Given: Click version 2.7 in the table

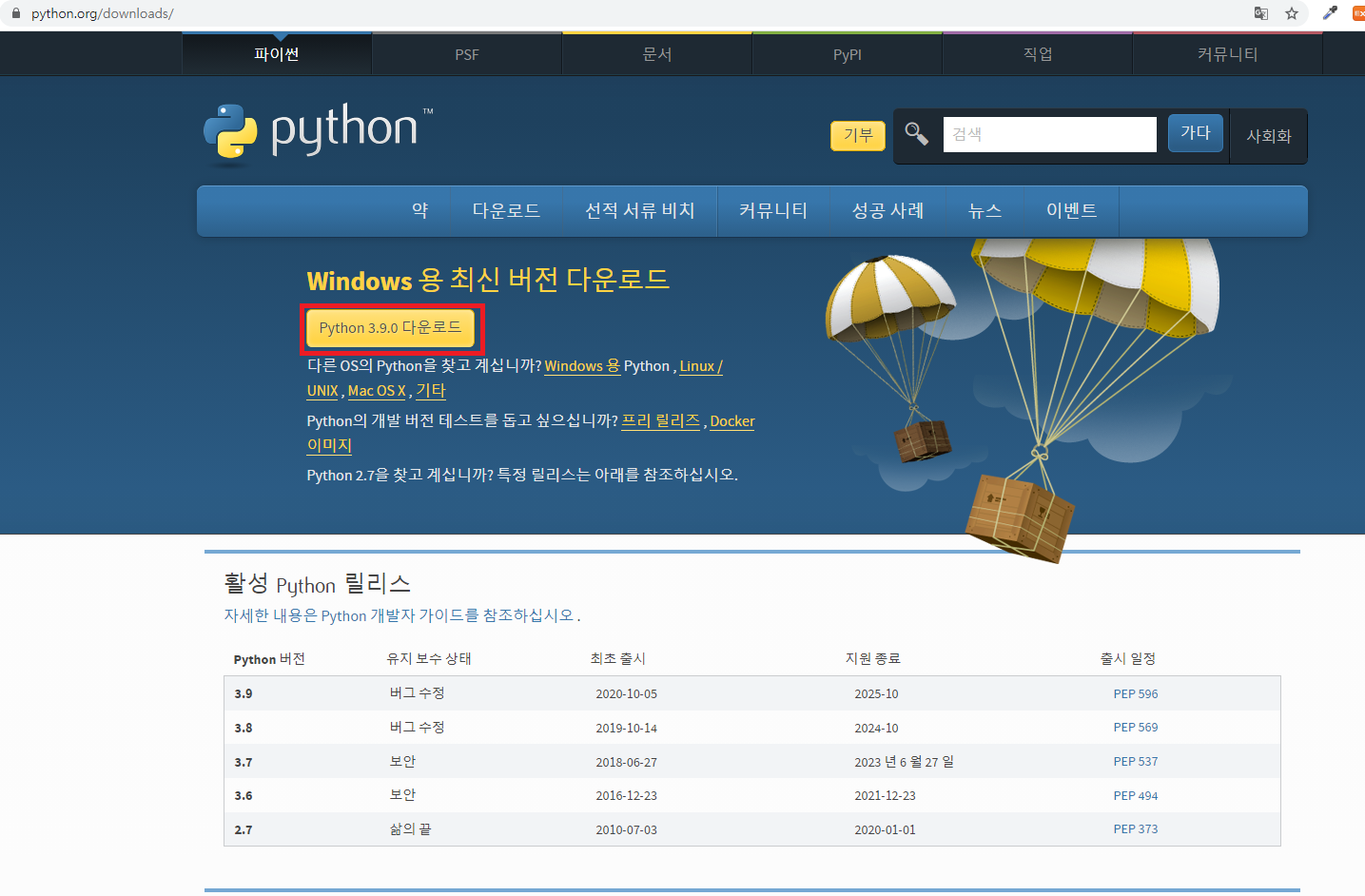Looking at the screenshot, I should point(244,829).
